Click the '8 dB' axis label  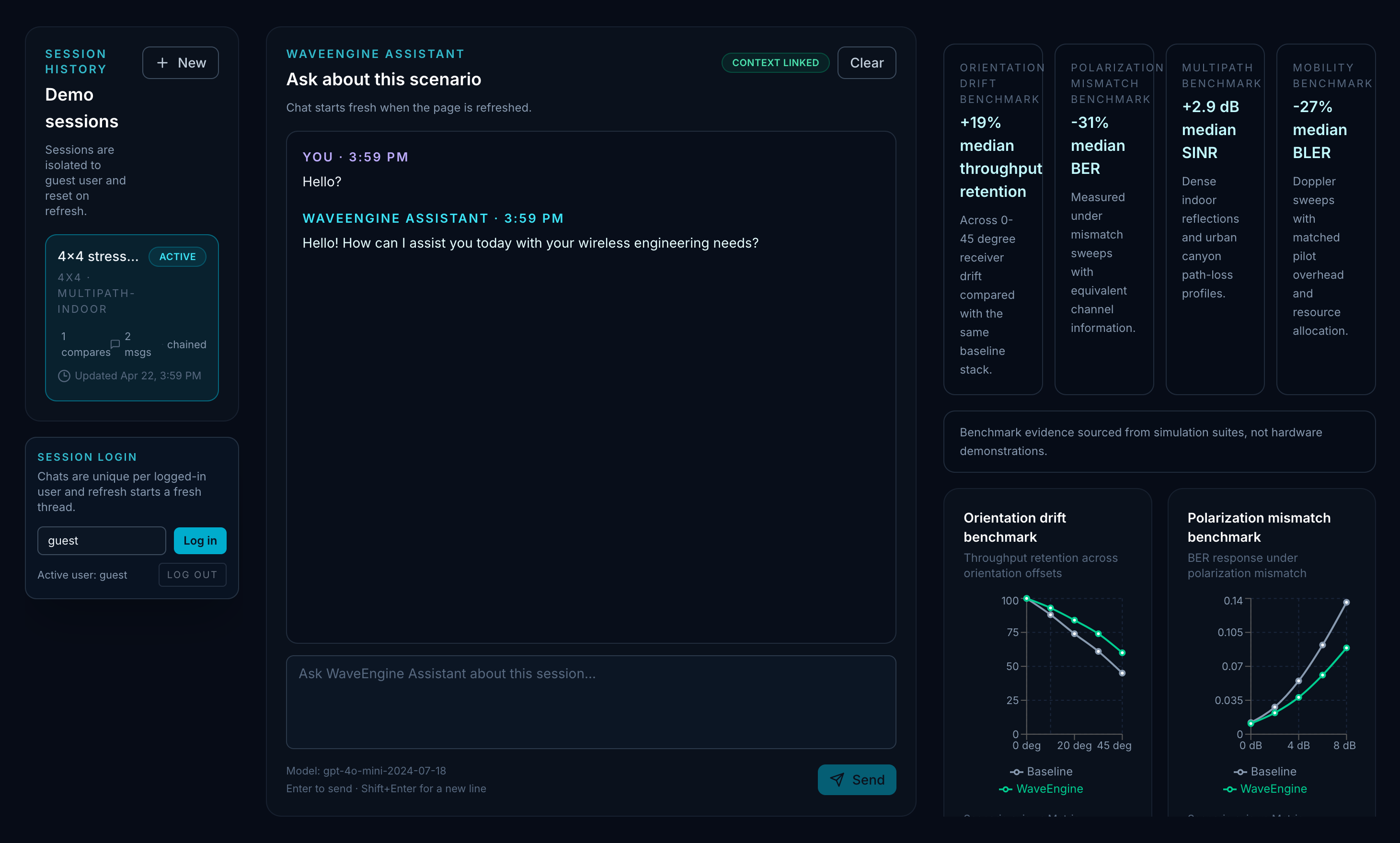click(x=1344, y=745)
